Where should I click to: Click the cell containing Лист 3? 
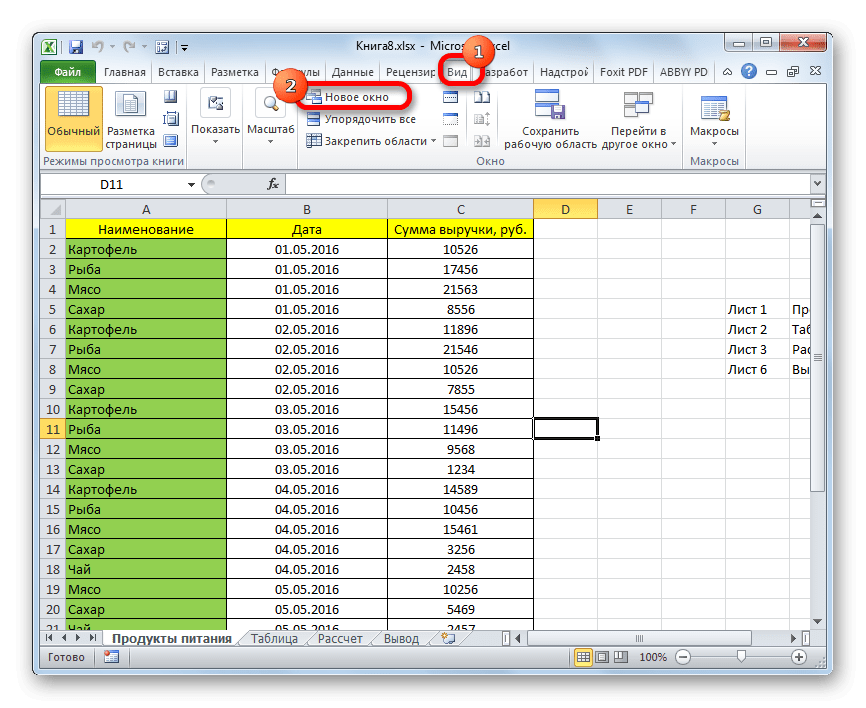(x=757, y=350)
